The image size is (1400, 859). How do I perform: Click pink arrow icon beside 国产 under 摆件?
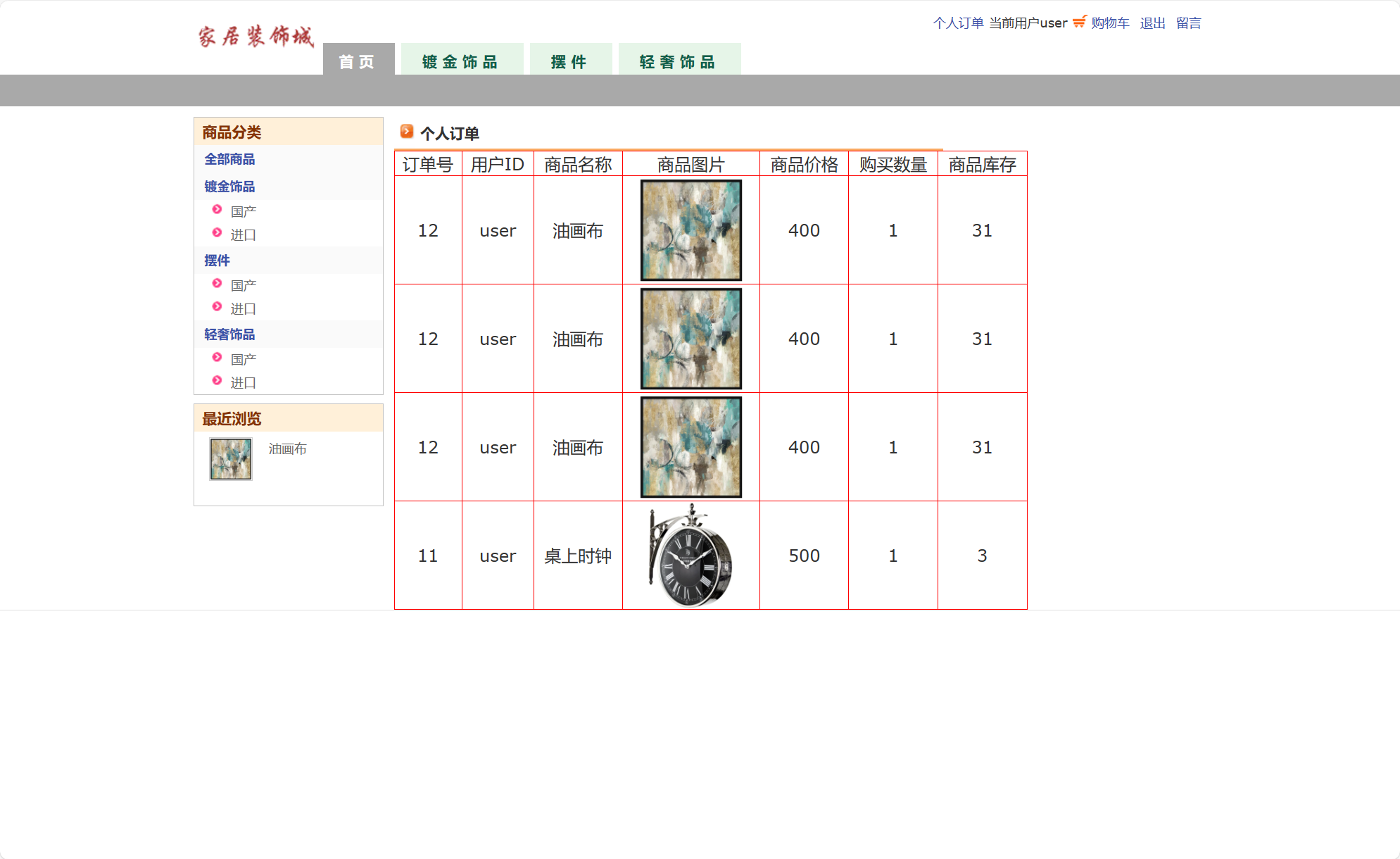[217, 284]
